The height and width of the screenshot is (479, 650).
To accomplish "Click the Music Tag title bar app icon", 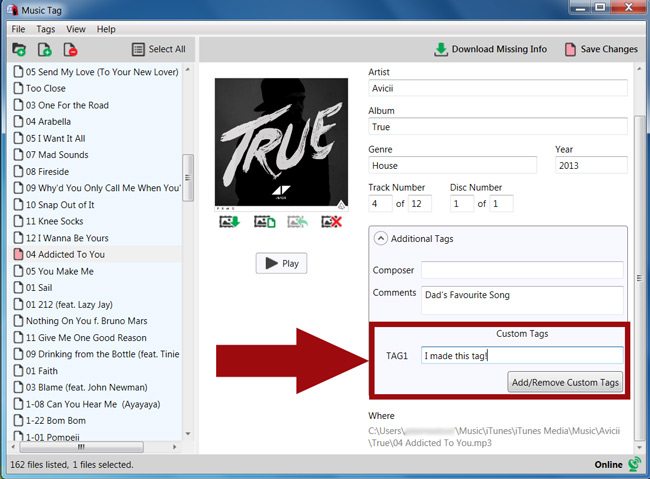I will click(12, 10).
